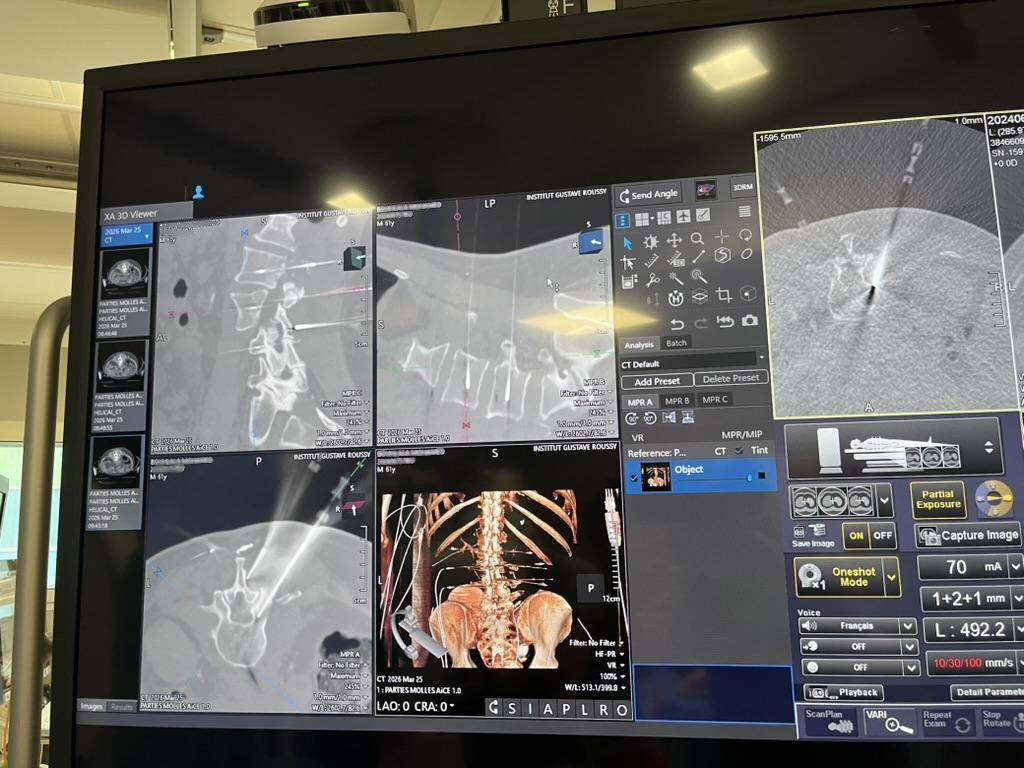
Task: Select the ruler measurement tool
Action: coord(651,261)
